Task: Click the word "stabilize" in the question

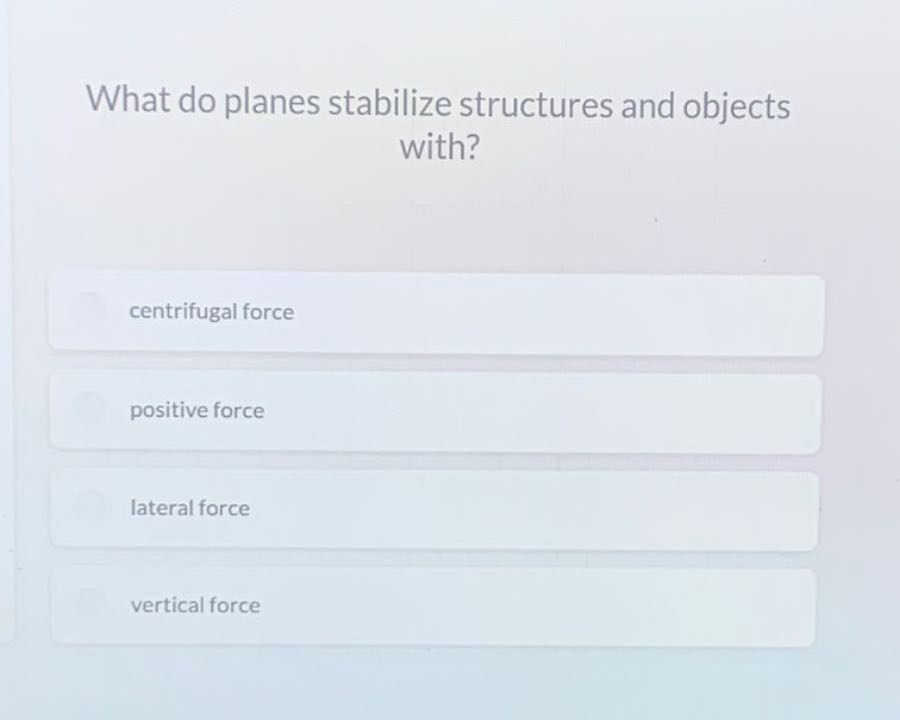Action: pyautogui.click(x=391, y=104)
